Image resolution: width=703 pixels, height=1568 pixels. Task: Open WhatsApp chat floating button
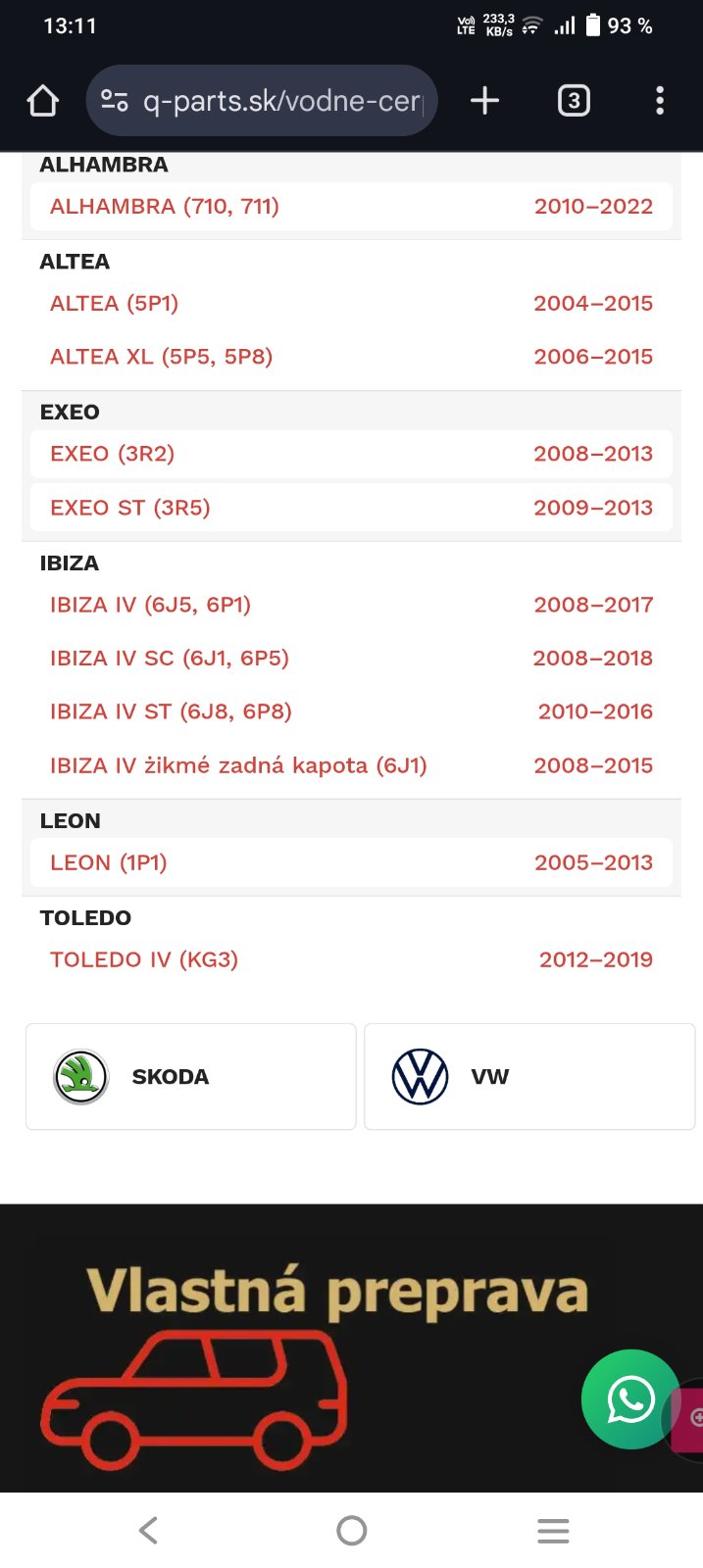629,1398
